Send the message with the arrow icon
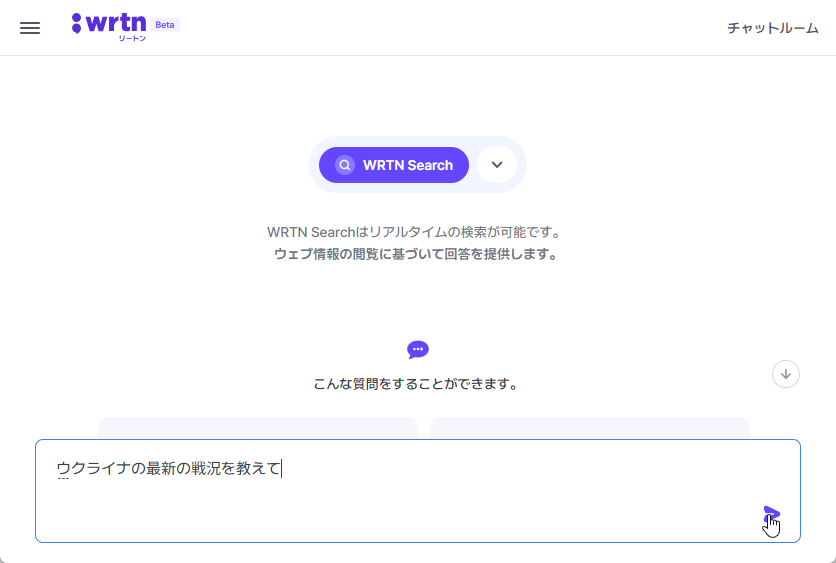Image resolution: width=836 pixels, height=563 pixels. click(x=771, y=514)
